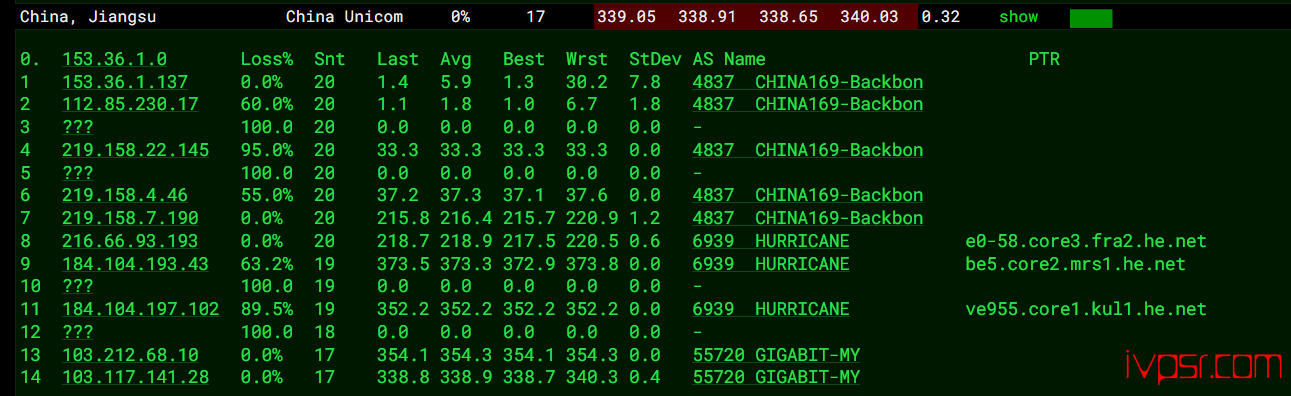Viewport: 1291px width, 396px height.
Task: Click the 55.0% loss value on hop 6
Action: 267,196
